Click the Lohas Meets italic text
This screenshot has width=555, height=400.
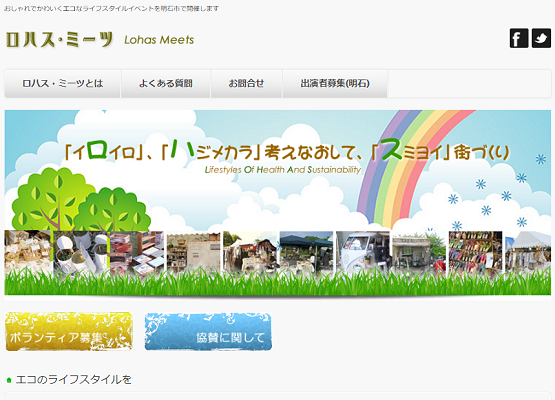[x=159, y=40]
